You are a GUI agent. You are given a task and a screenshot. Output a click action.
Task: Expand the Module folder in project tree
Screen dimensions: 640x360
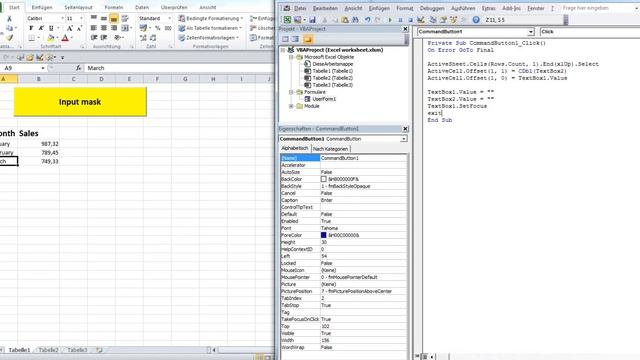tap(291, 106)
